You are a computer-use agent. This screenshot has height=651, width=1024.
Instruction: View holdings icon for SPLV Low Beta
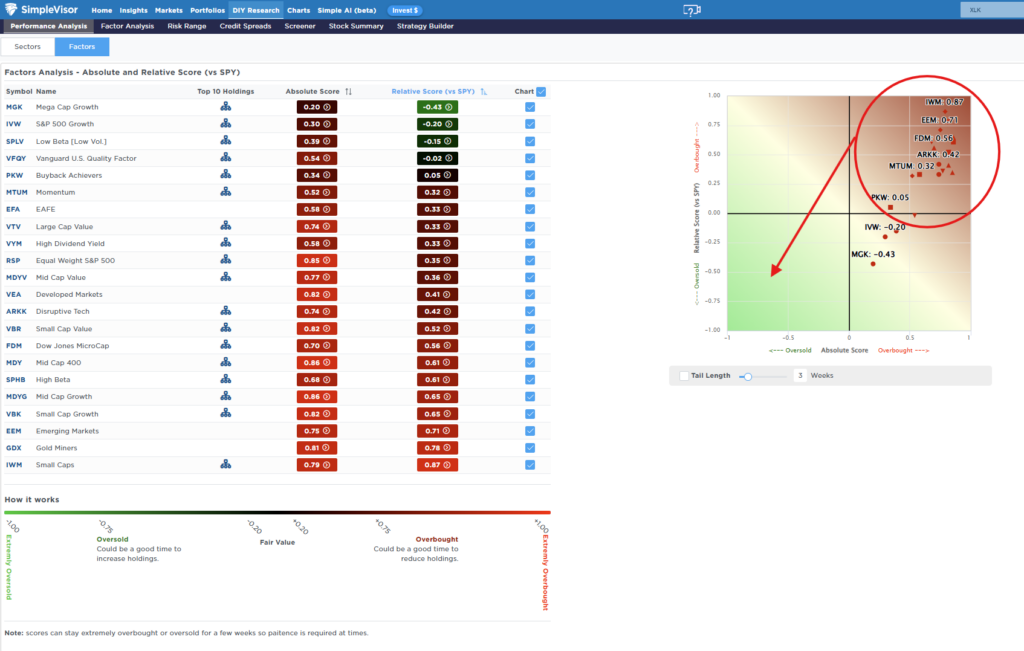tap(226, 141)
